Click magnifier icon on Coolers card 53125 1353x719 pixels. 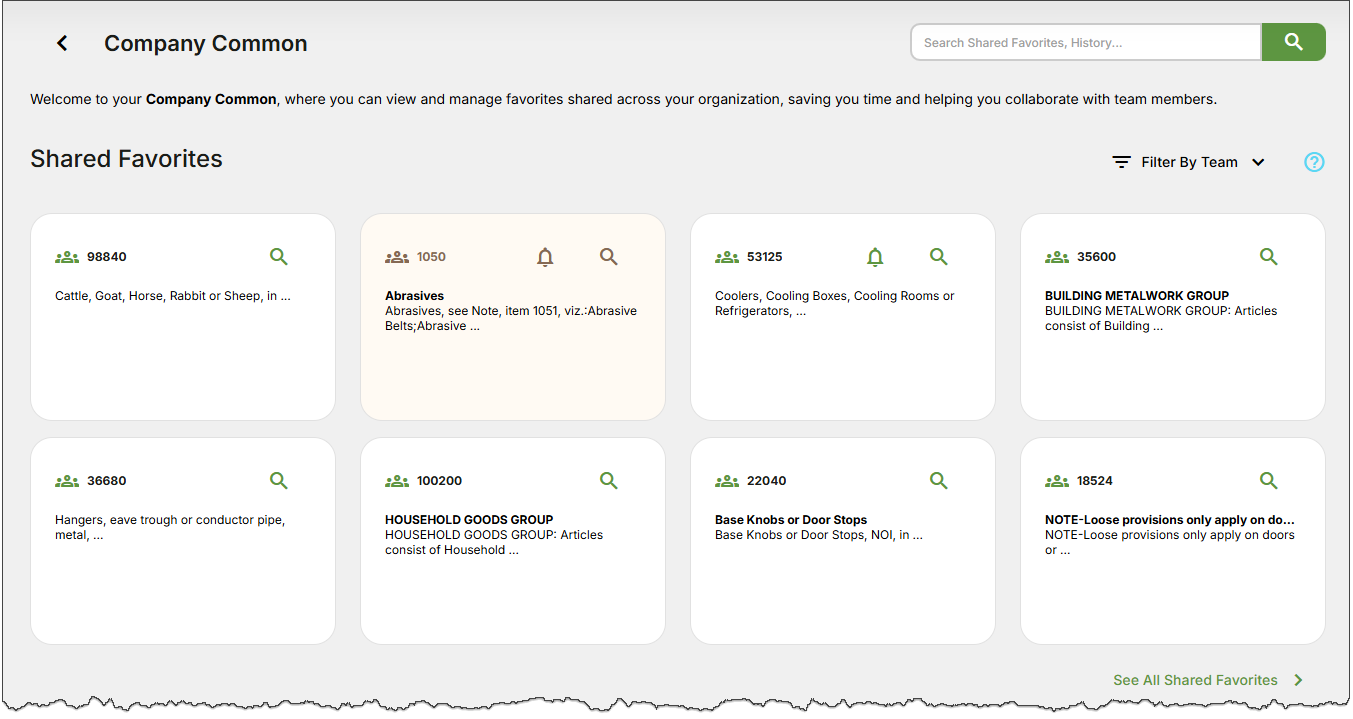pyautogui.click(x=939, y=257)
